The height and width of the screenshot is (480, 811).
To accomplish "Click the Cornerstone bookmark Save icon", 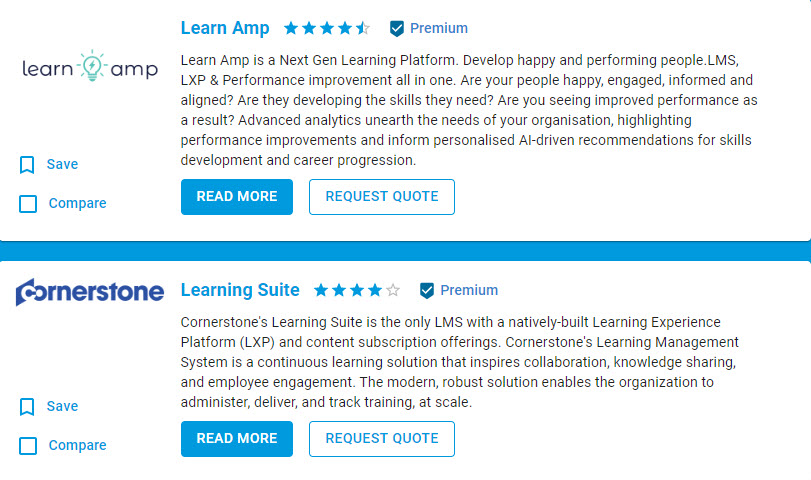I will (28, 407).
